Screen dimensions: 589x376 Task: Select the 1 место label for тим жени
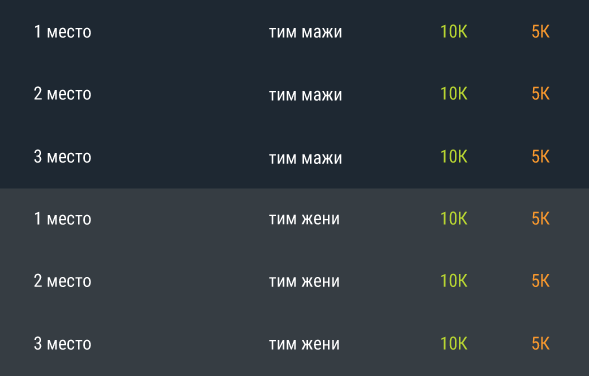63,219
